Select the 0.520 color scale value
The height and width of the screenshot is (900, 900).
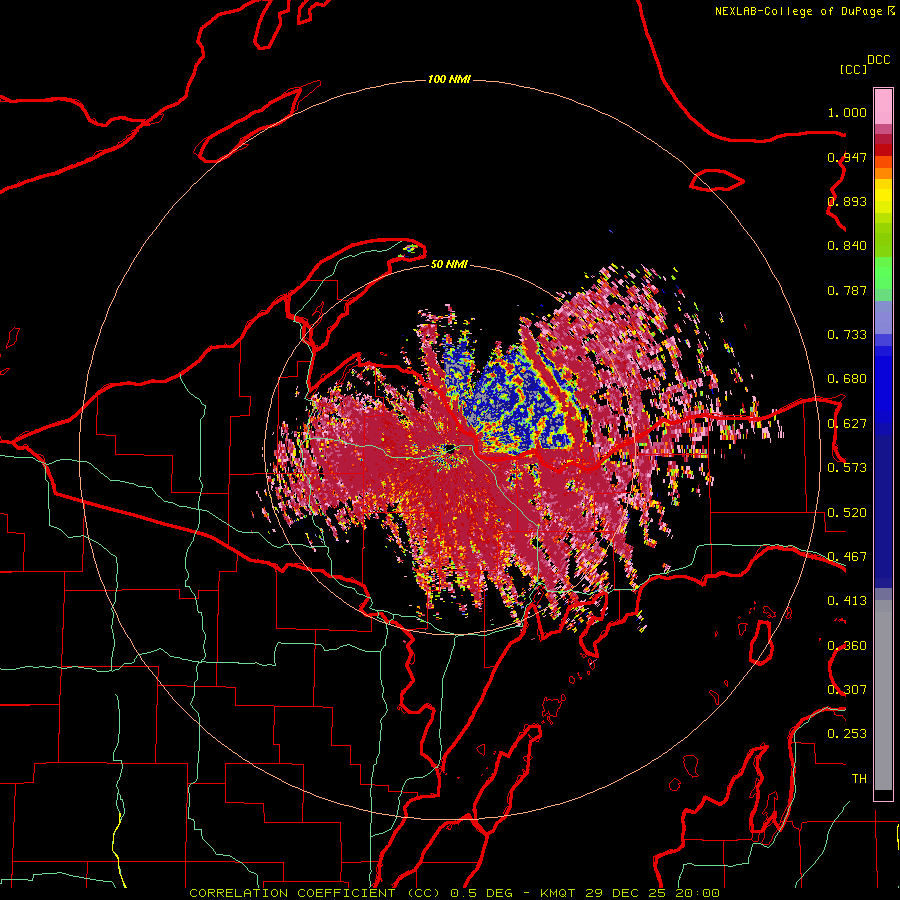pos(847,513)
